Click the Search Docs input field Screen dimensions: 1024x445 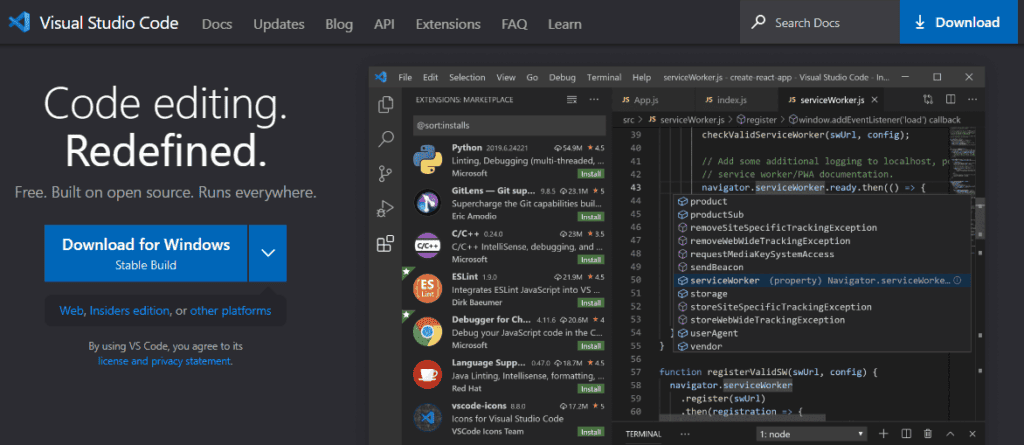click(820, 22)
